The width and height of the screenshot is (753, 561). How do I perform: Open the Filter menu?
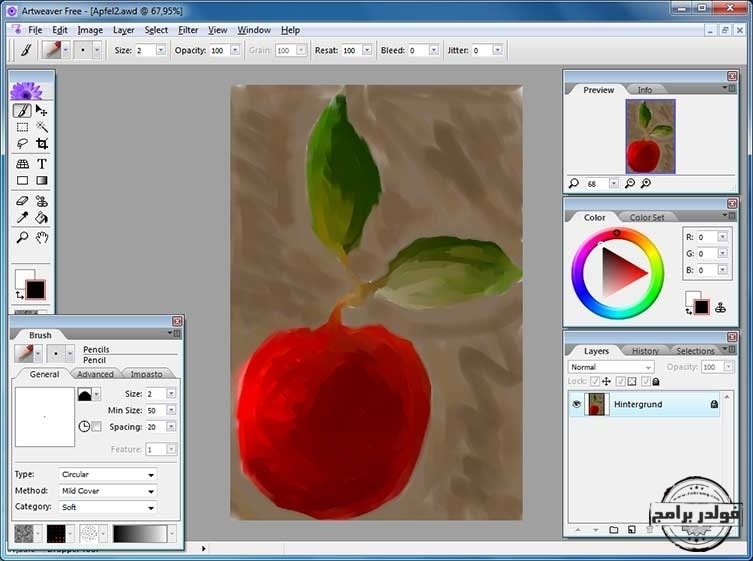pos(188,30)
